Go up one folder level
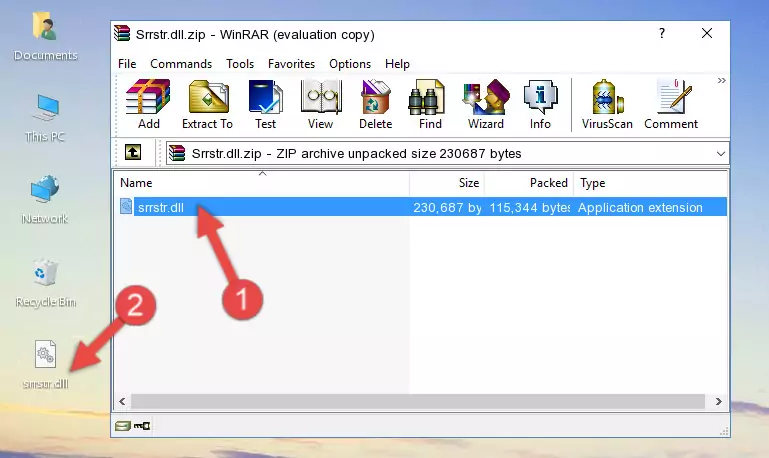The width and height of the screenshot is (769, 458). [133, 153]
